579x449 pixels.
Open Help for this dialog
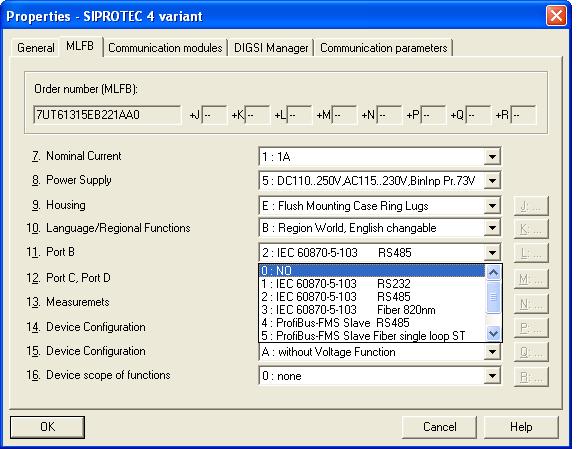click(521, 427)
